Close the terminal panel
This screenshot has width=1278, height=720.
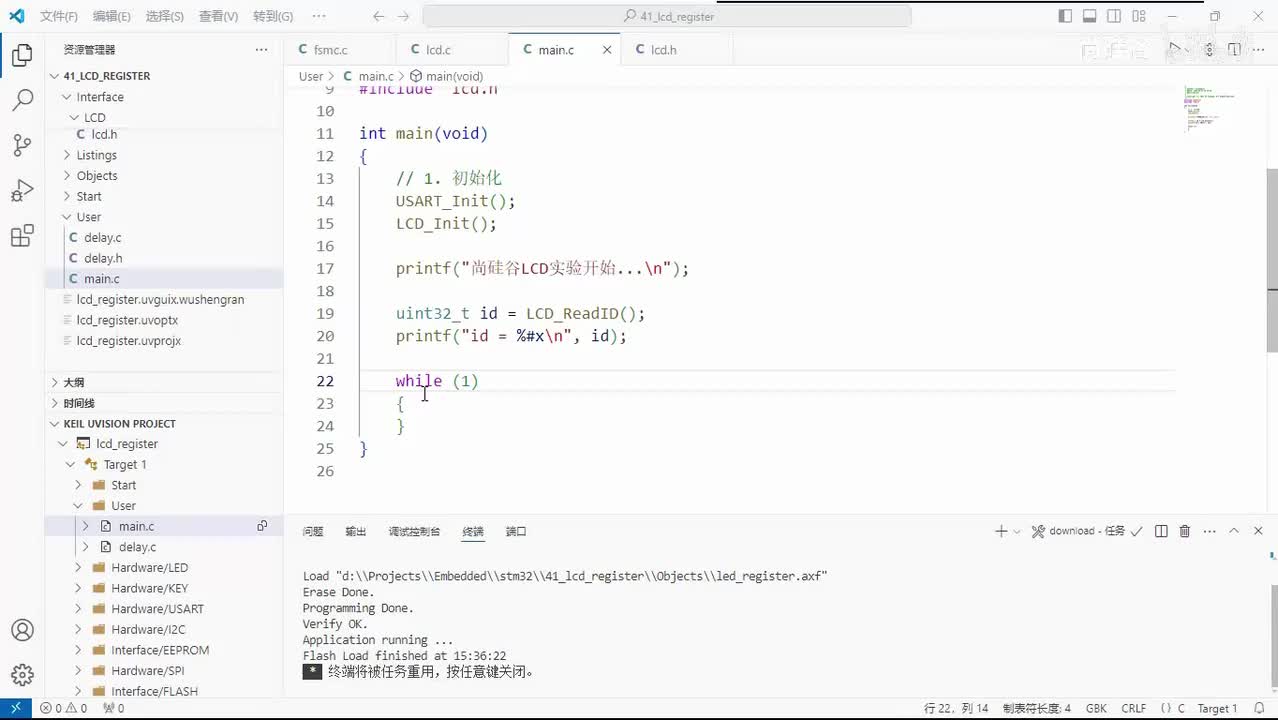pos(1258,531)
